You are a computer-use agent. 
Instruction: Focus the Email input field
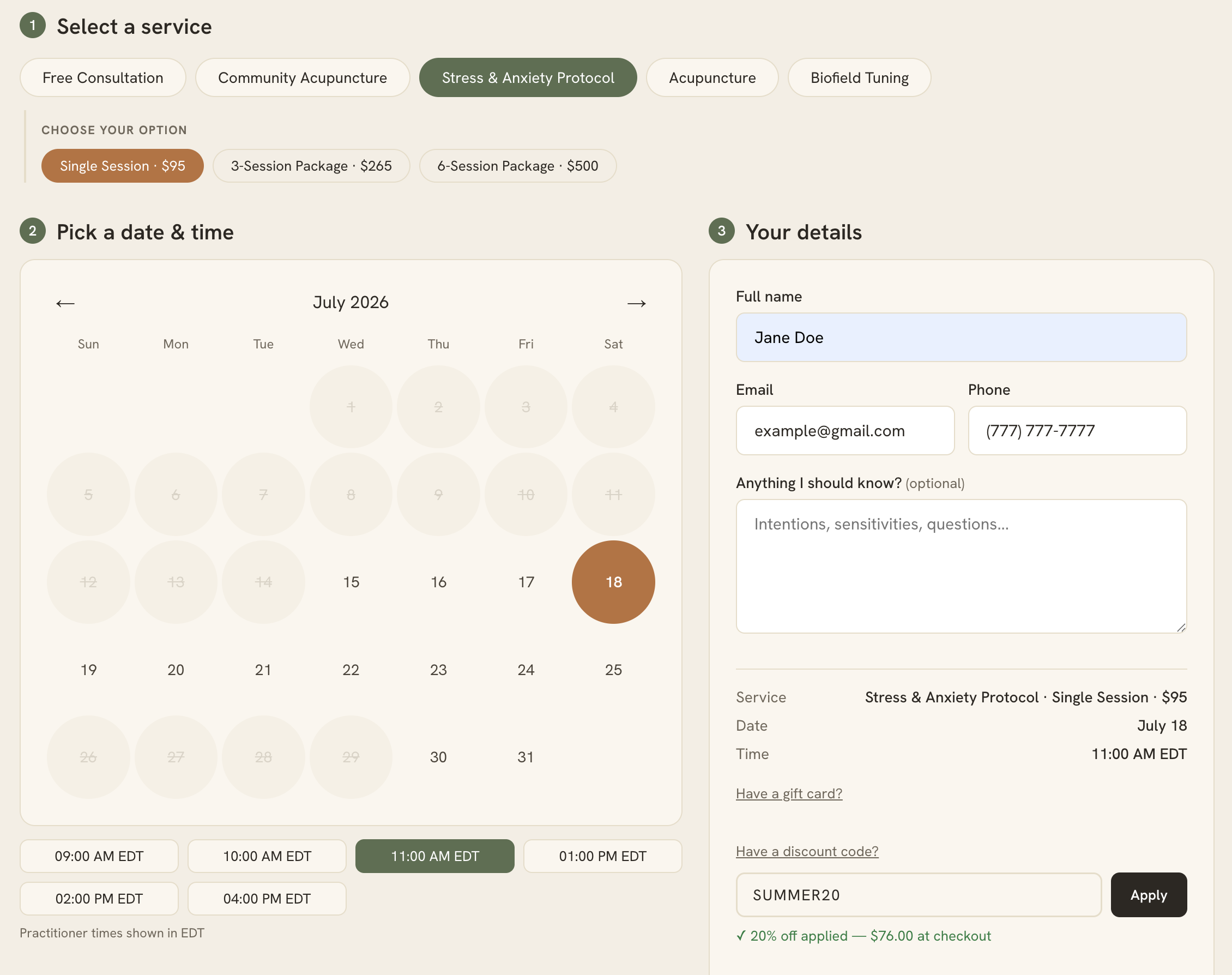(x=845, y=430)
